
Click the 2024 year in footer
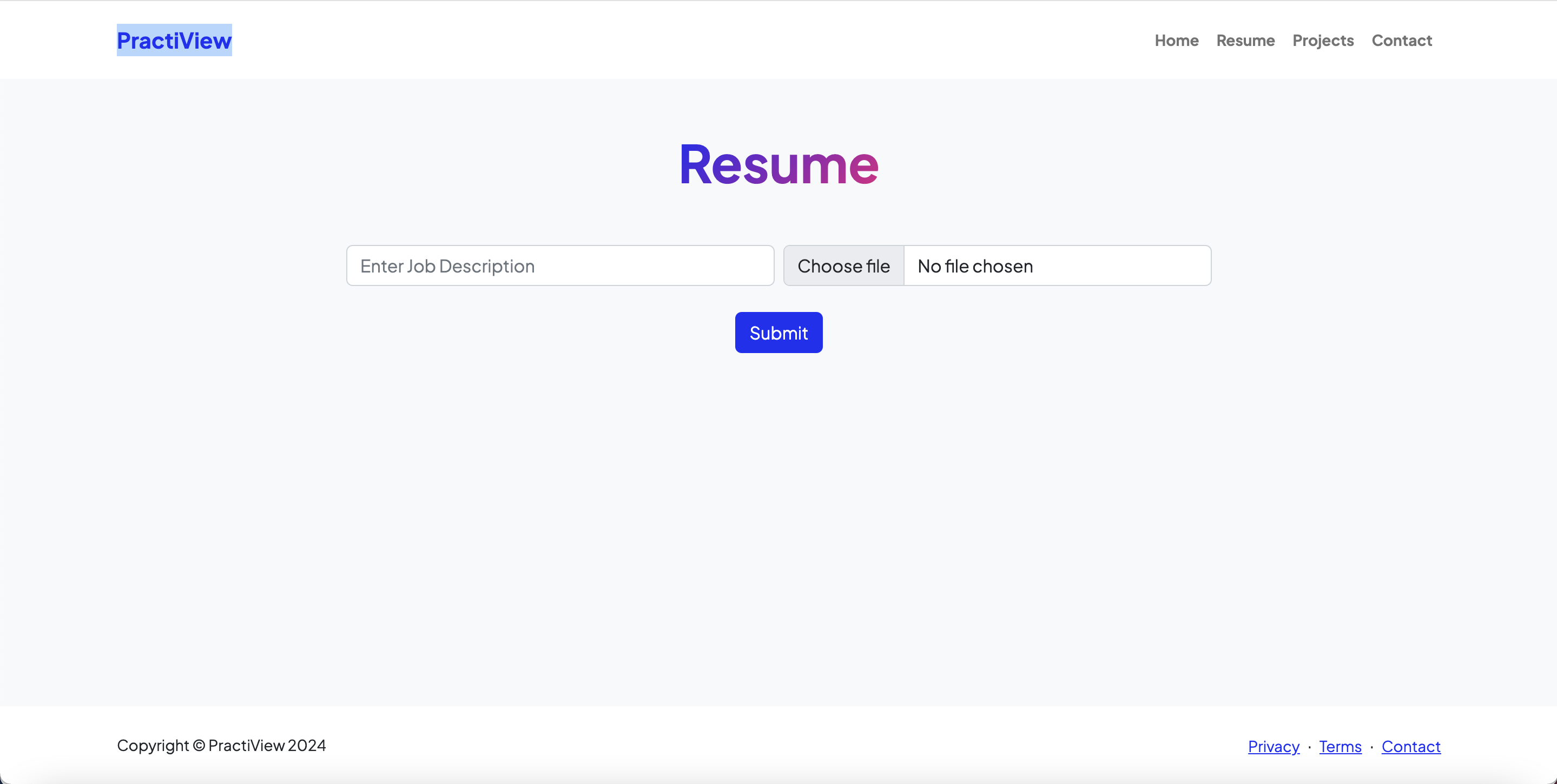306,746
